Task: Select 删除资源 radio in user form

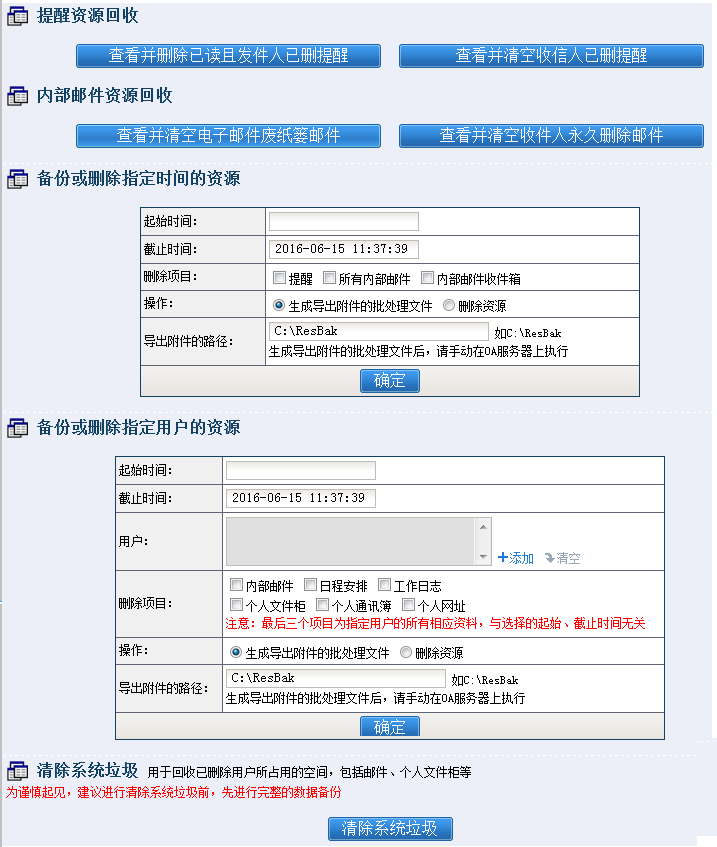Action: (405, 652)
